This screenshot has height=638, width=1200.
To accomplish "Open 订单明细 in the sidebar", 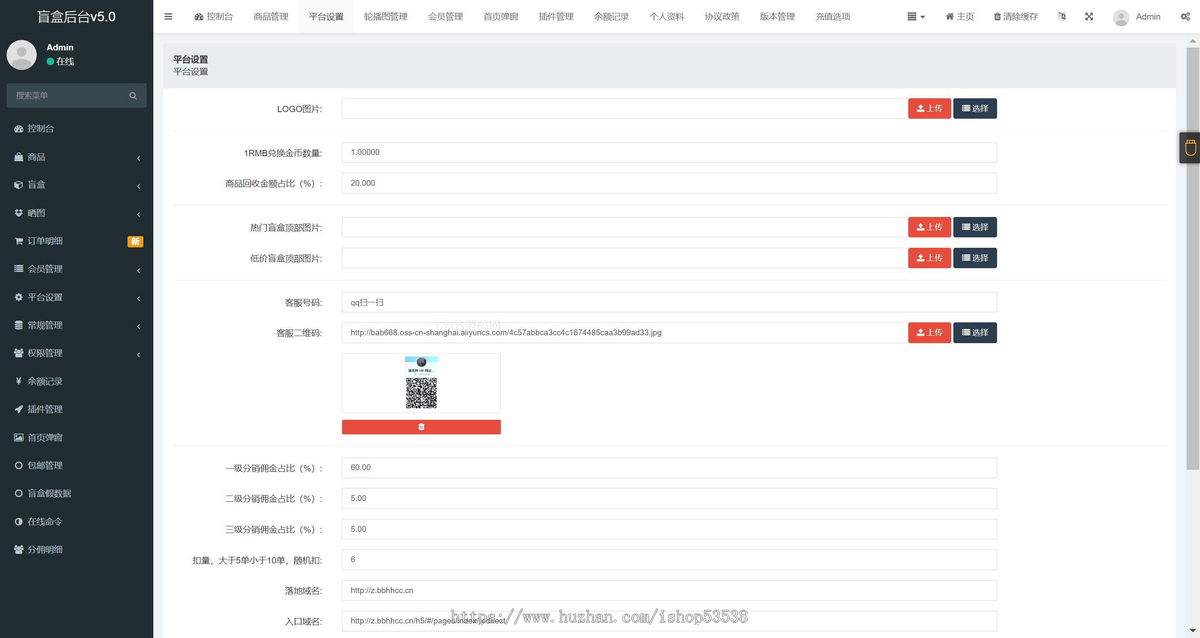I will coord(76,241).
